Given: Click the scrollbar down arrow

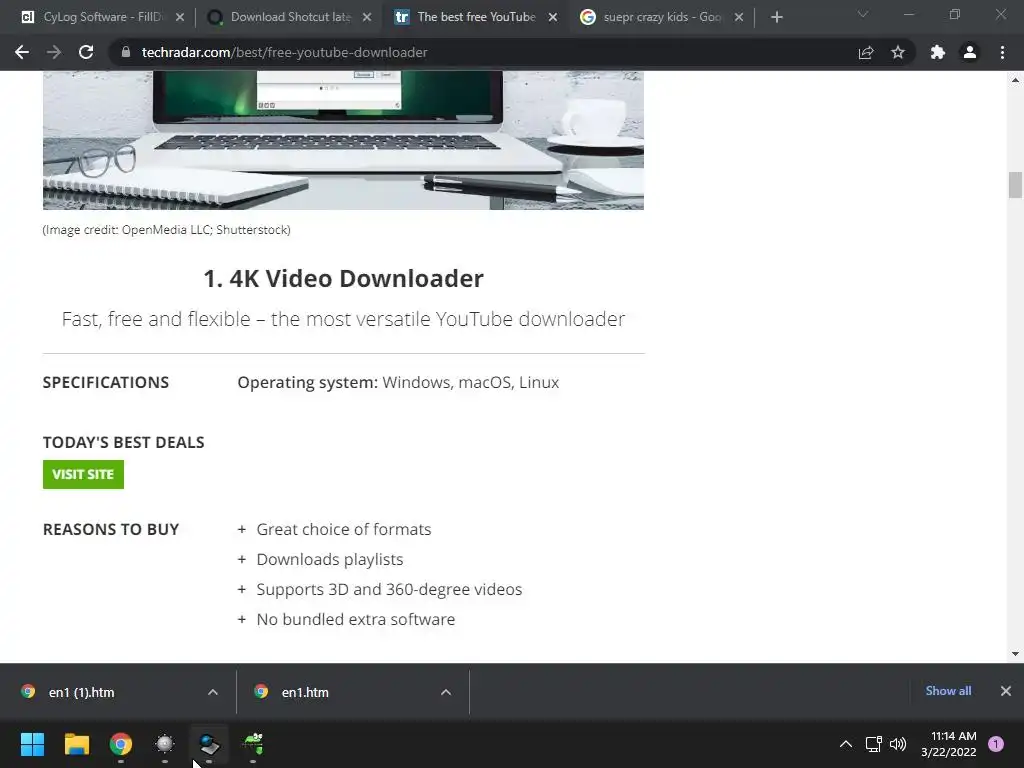Looking at the screenshot, I should [x=1015, y=653].
